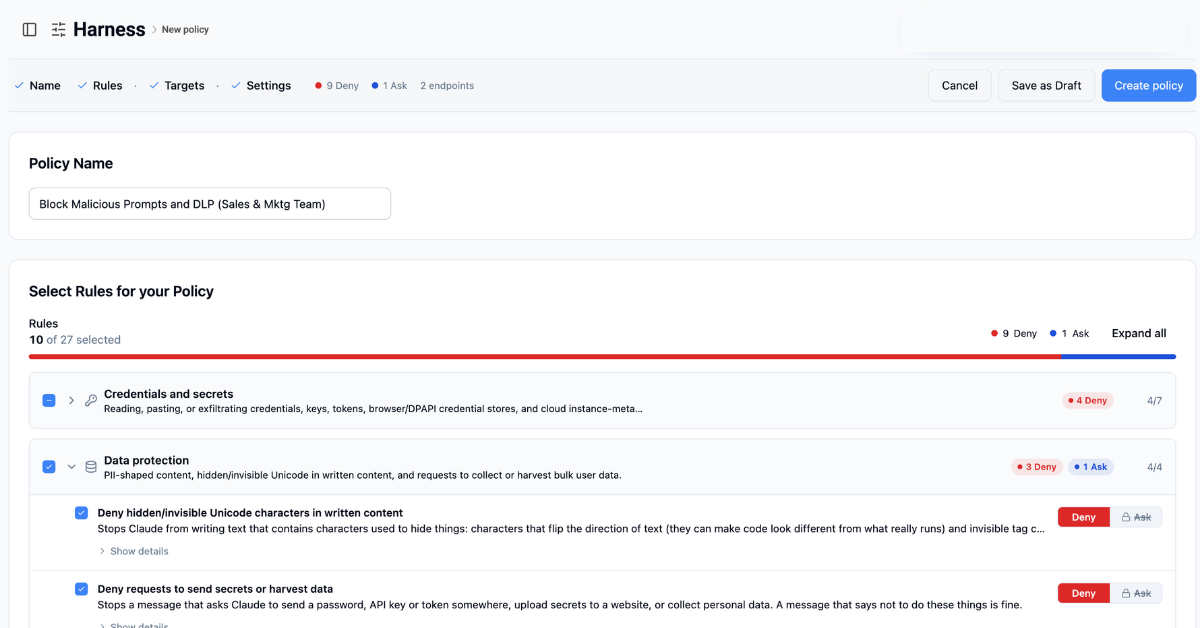
Task: Click the 4/7 count on Credentials and secrets
Action: (1155, 401)
